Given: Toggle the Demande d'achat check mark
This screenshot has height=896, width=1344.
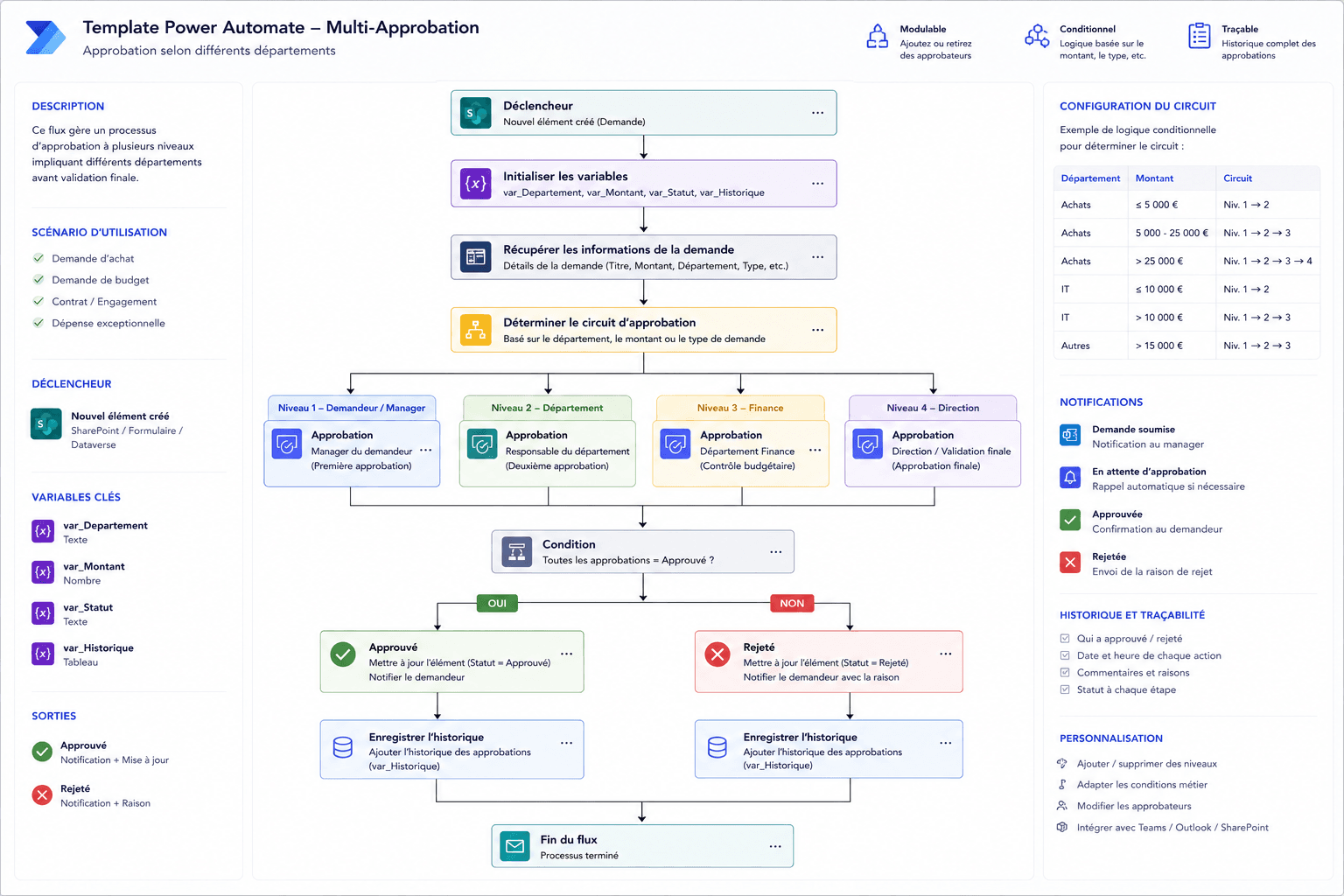Looking at the screenshot, I should 38,258.
